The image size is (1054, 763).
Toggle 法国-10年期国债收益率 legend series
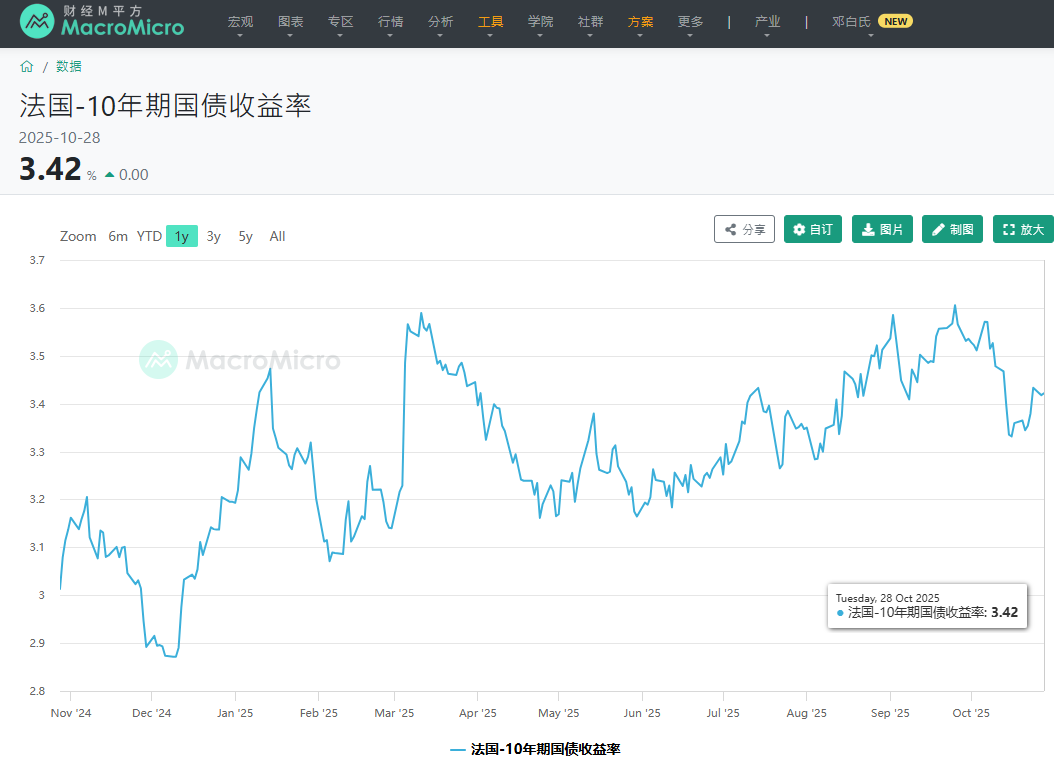536,749
